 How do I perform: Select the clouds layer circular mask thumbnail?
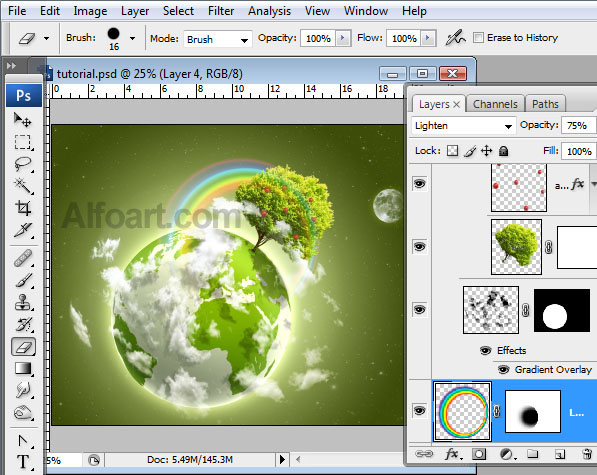pyautogui.click(x=562, y=310)
